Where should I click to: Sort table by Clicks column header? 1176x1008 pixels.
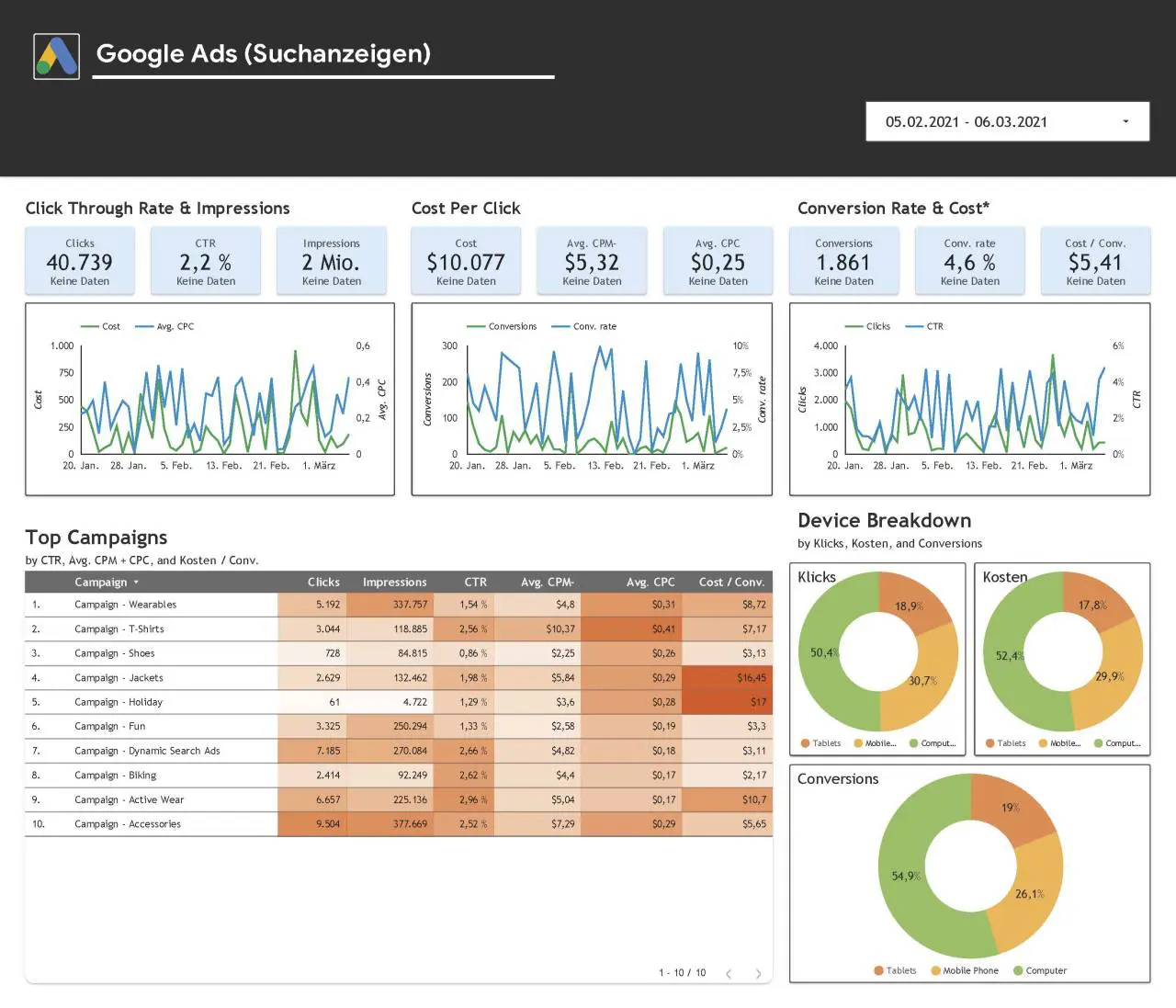pos(323,583)
